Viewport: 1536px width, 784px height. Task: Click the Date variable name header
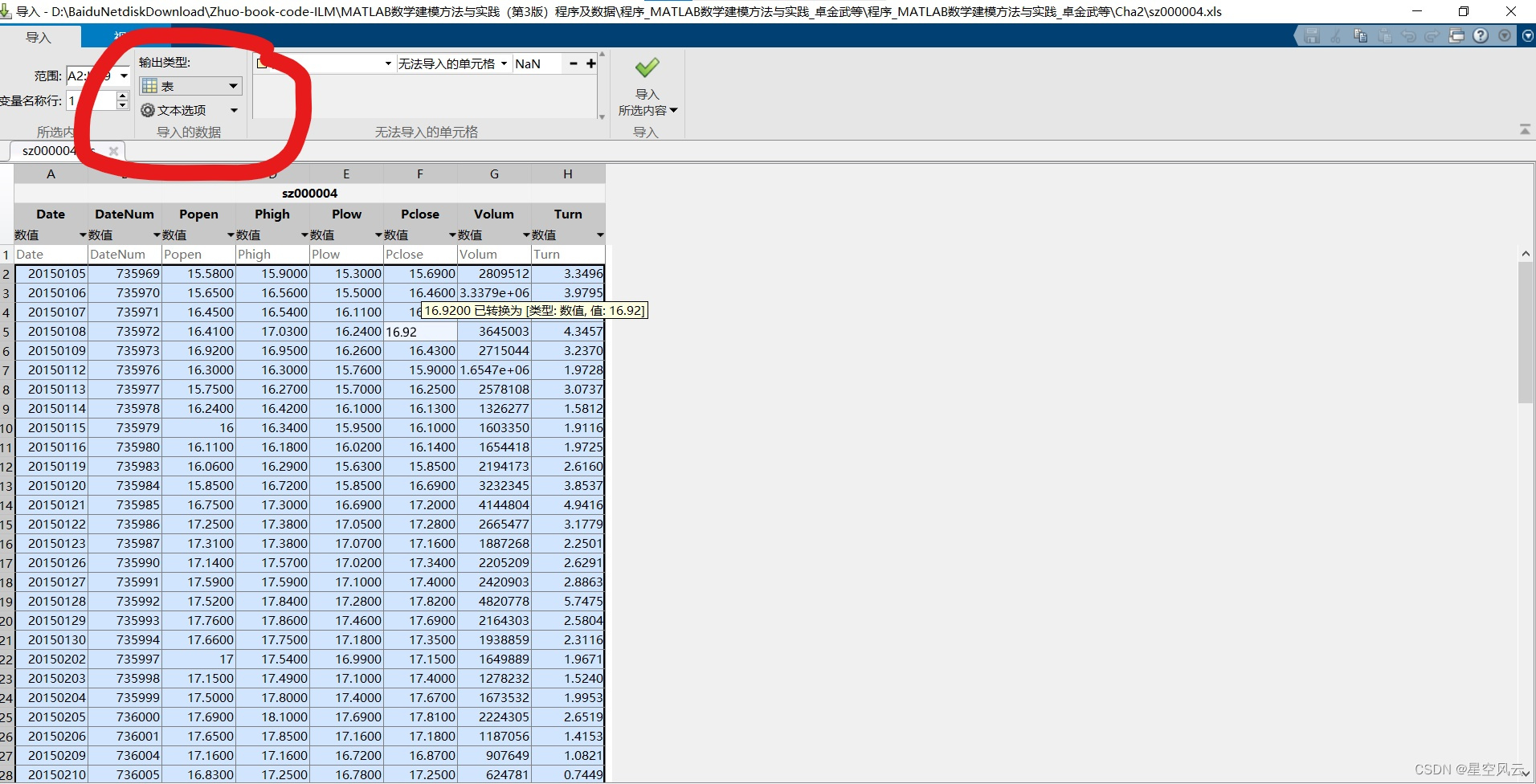pos(51,214)
